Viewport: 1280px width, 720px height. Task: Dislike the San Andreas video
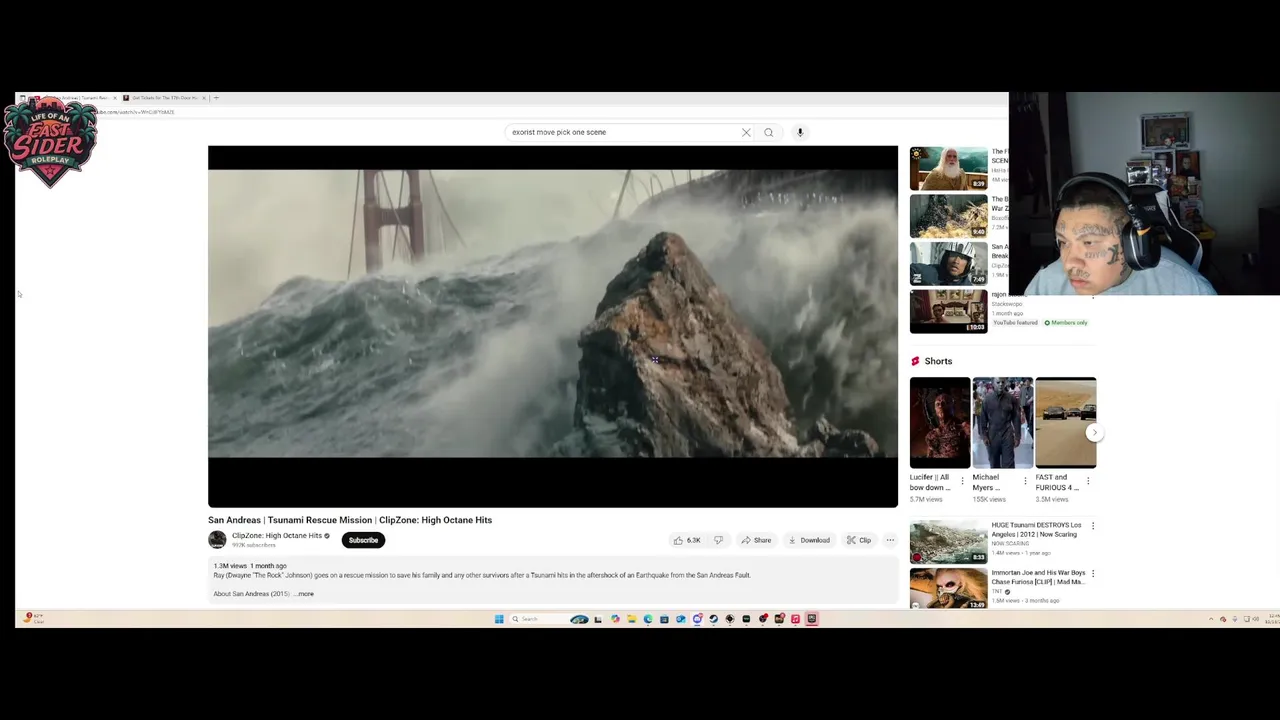click(x=718, y=540)
